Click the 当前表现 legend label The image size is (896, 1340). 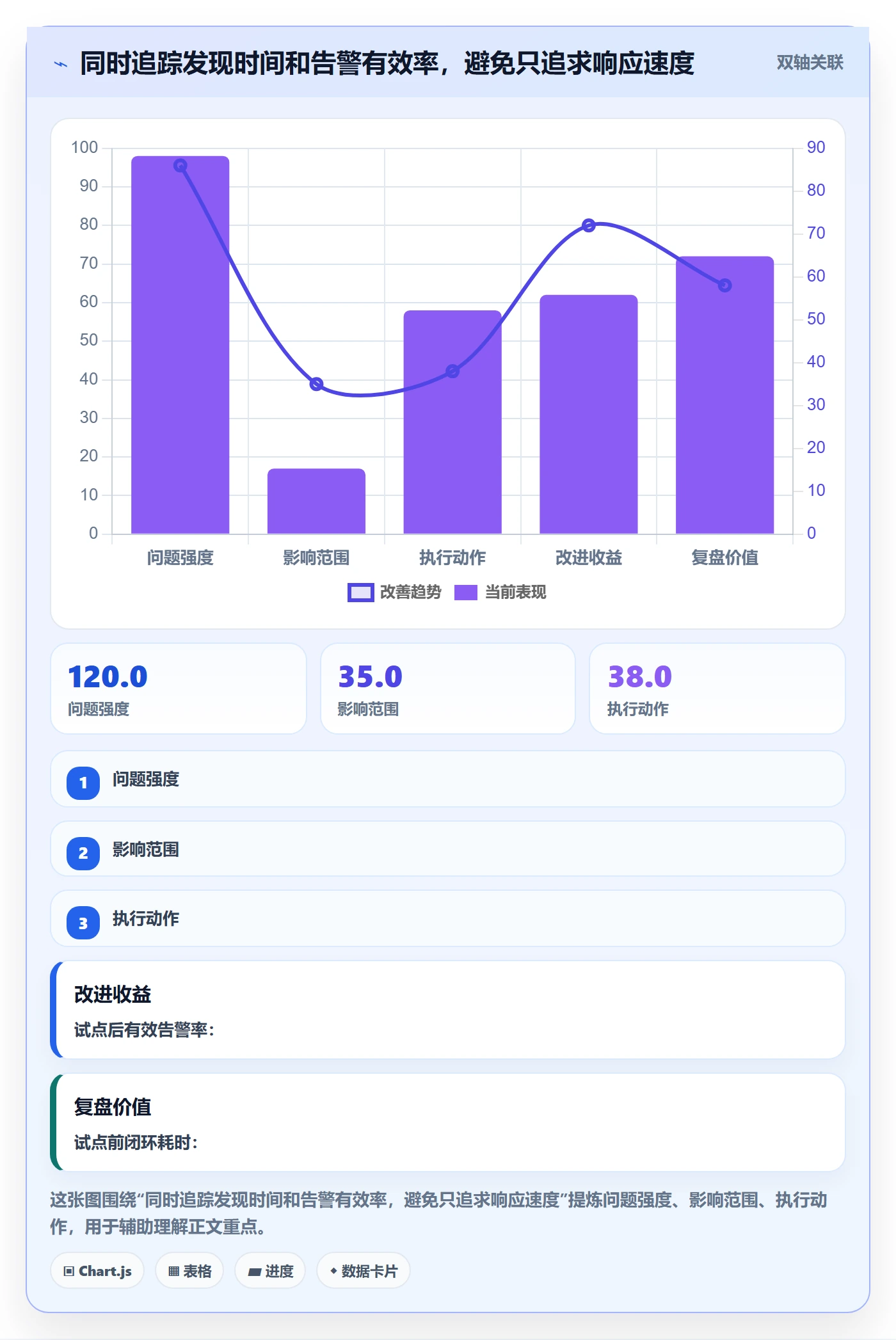(515, 593)
